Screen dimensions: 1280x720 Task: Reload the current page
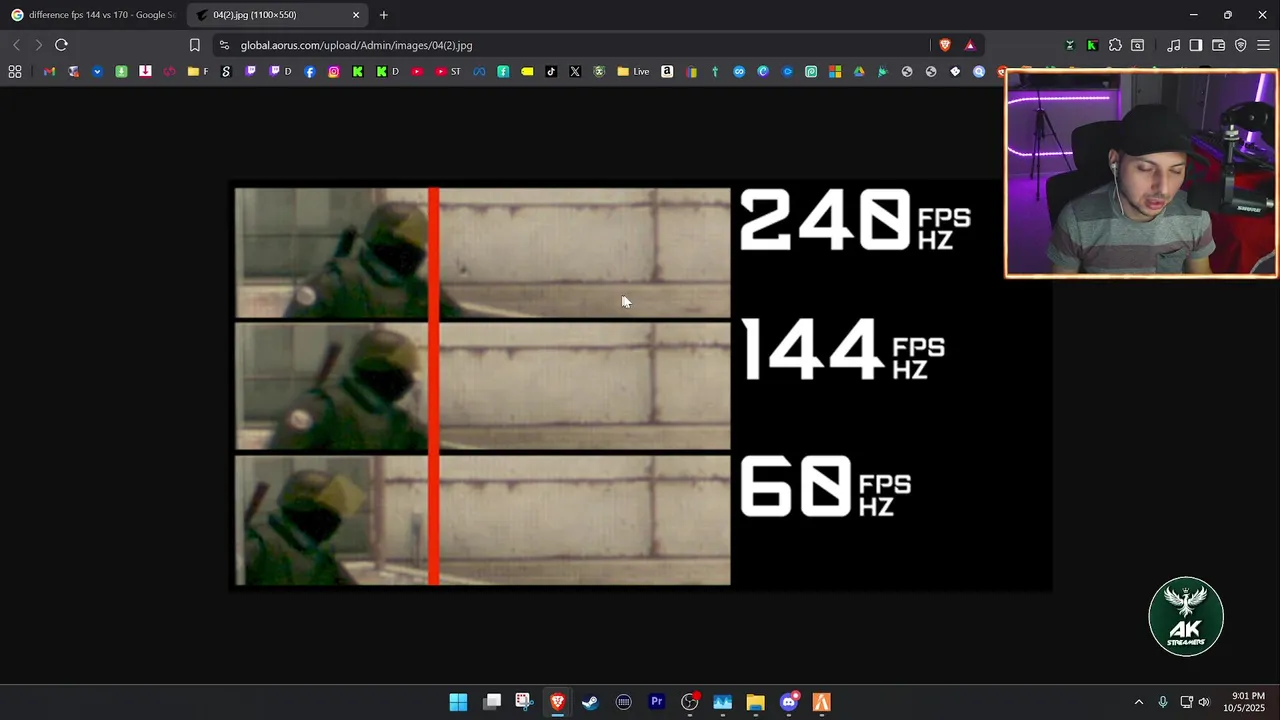click(61, 45)
